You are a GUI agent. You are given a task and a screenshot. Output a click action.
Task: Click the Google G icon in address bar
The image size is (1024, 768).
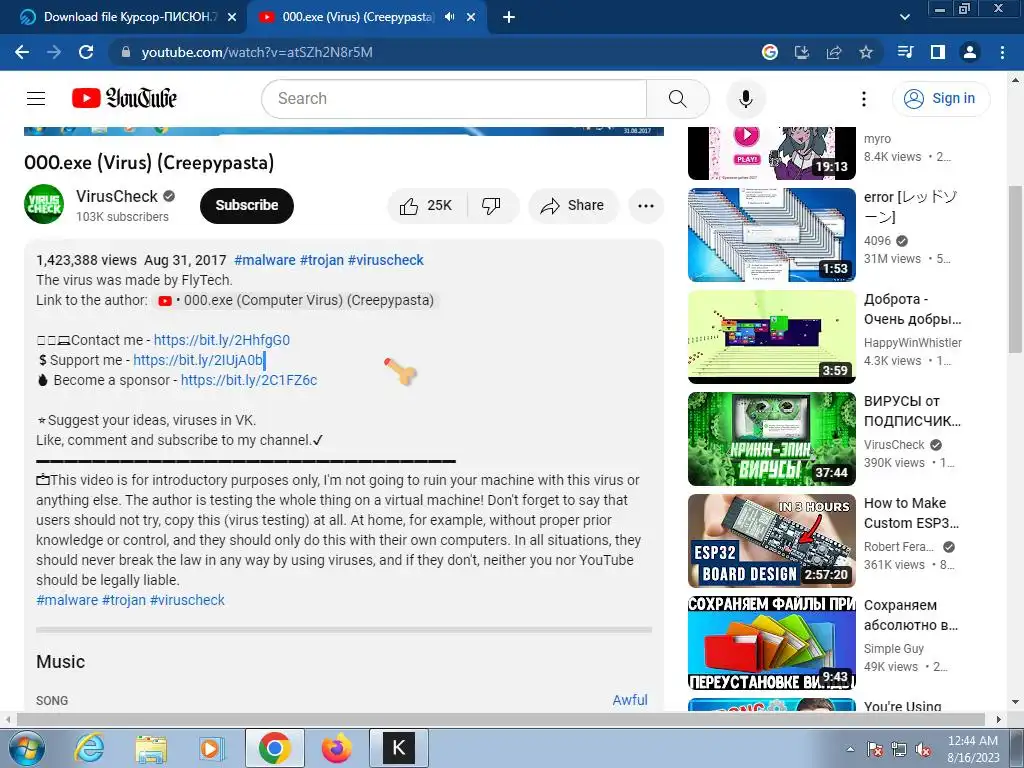point(770,52)
